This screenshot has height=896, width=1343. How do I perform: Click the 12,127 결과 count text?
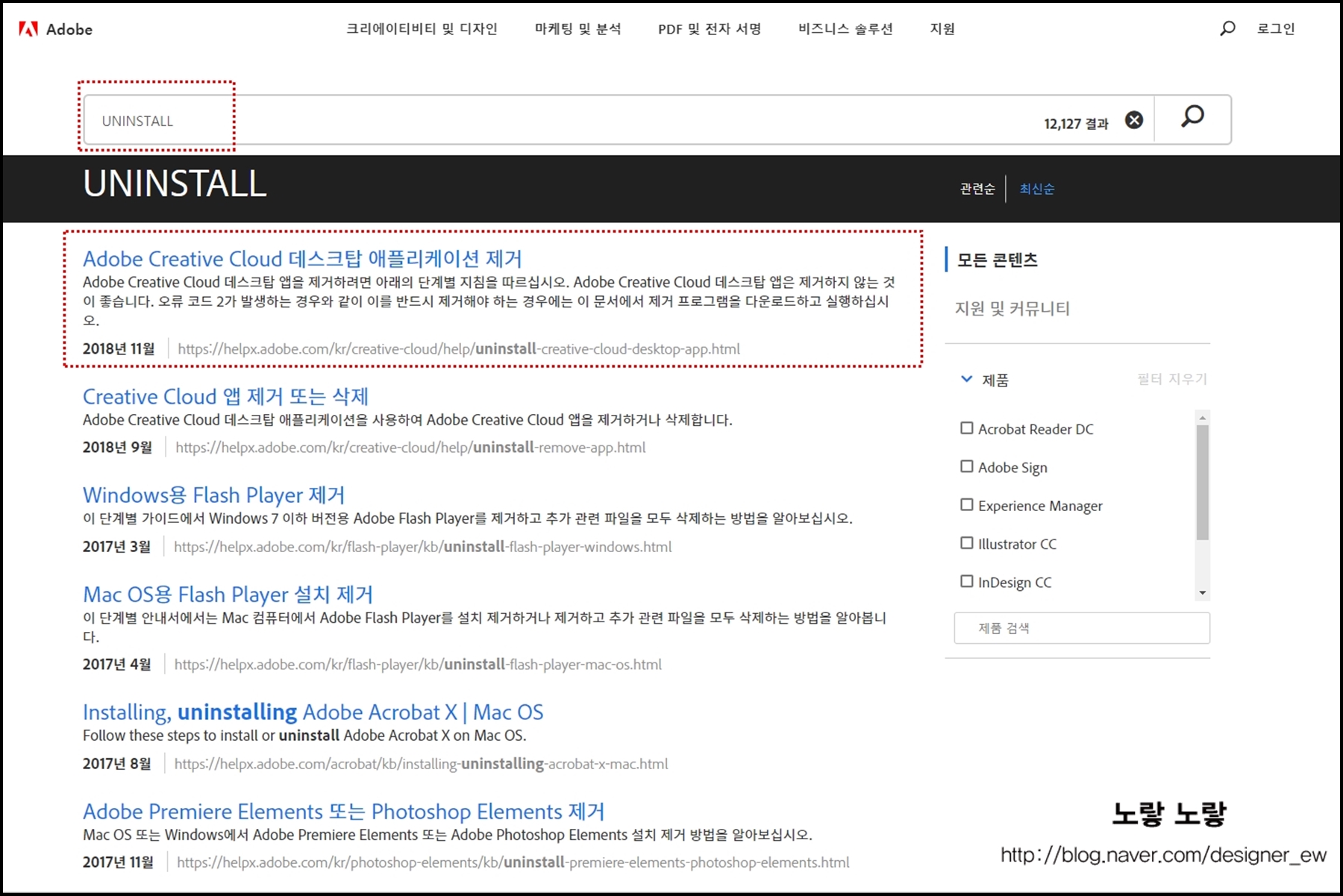point(1076,123)
